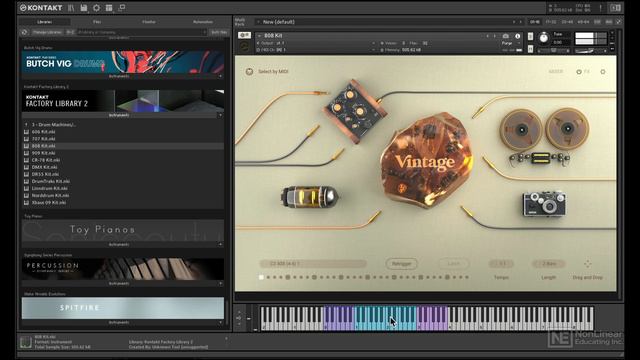Toggle the FX power button

[x=579, y=72]
